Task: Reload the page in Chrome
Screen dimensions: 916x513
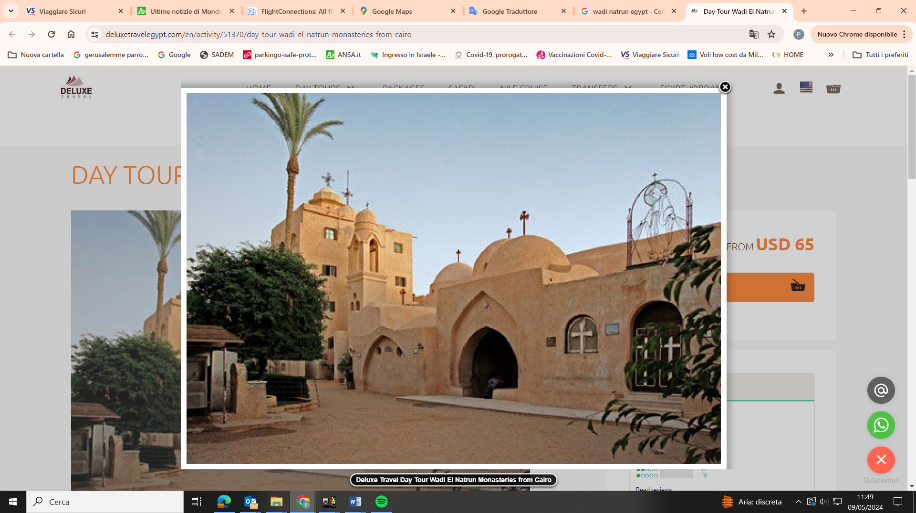Action: [x=51, y=34]
